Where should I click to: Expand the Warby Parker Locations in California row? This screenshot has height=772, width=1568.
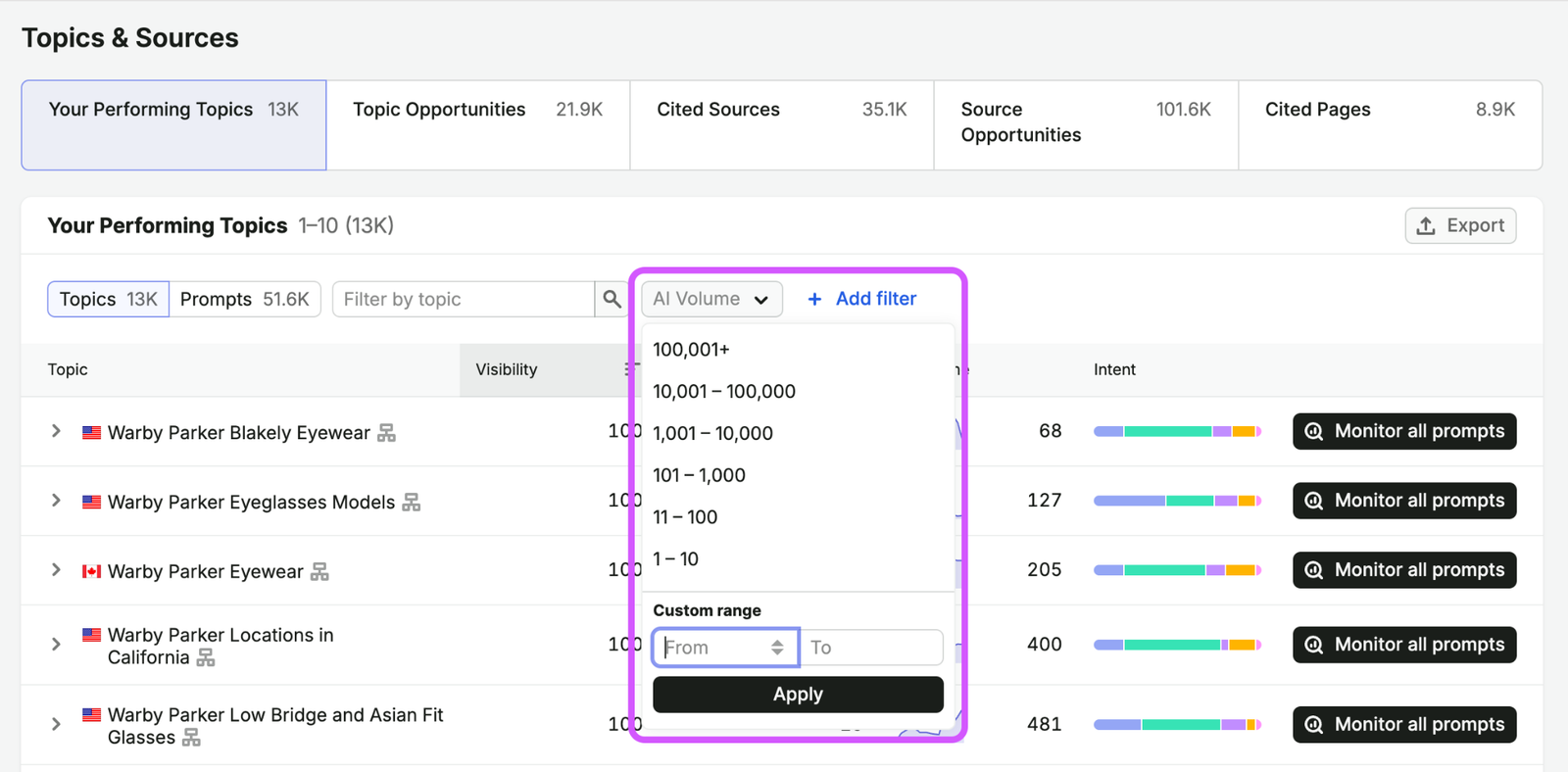(56, 645)
